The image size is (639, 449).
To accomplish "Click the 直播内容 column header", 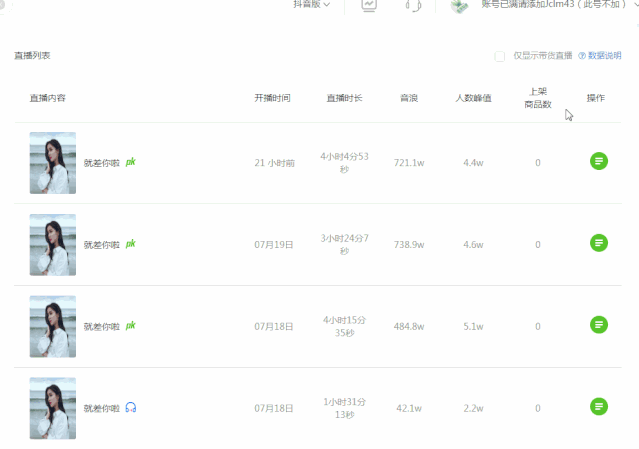I will [x=48, y=98].
